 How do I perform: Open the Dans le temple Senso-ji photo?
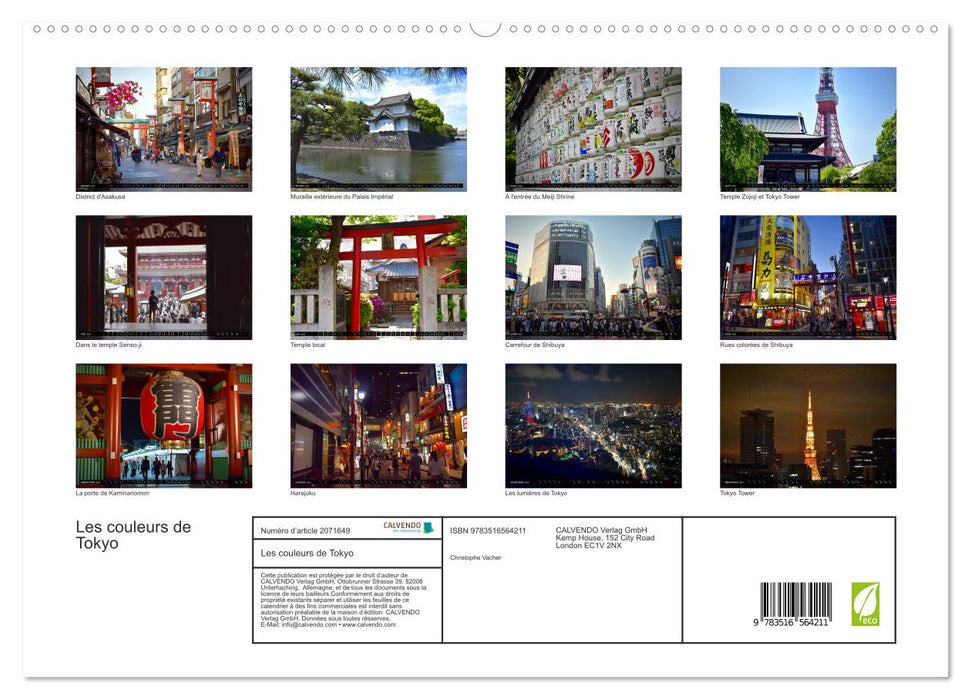[x=163, y=277]
